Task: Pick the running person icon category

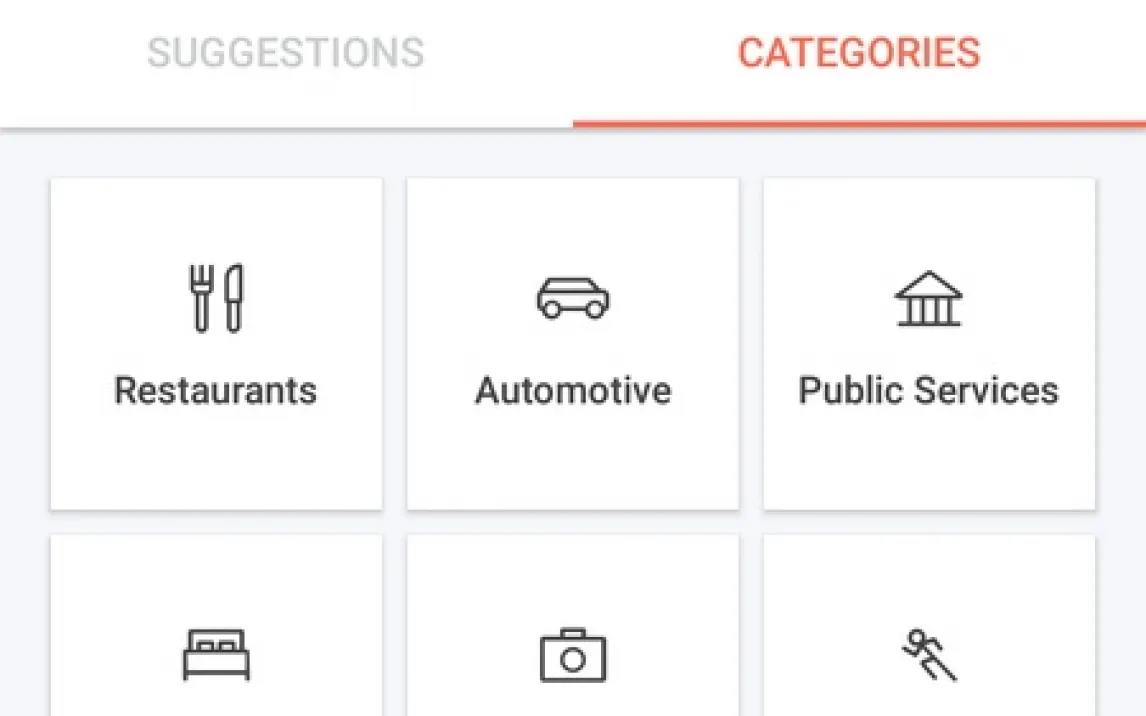Action: pyautogui.click(x=929, y=655)
